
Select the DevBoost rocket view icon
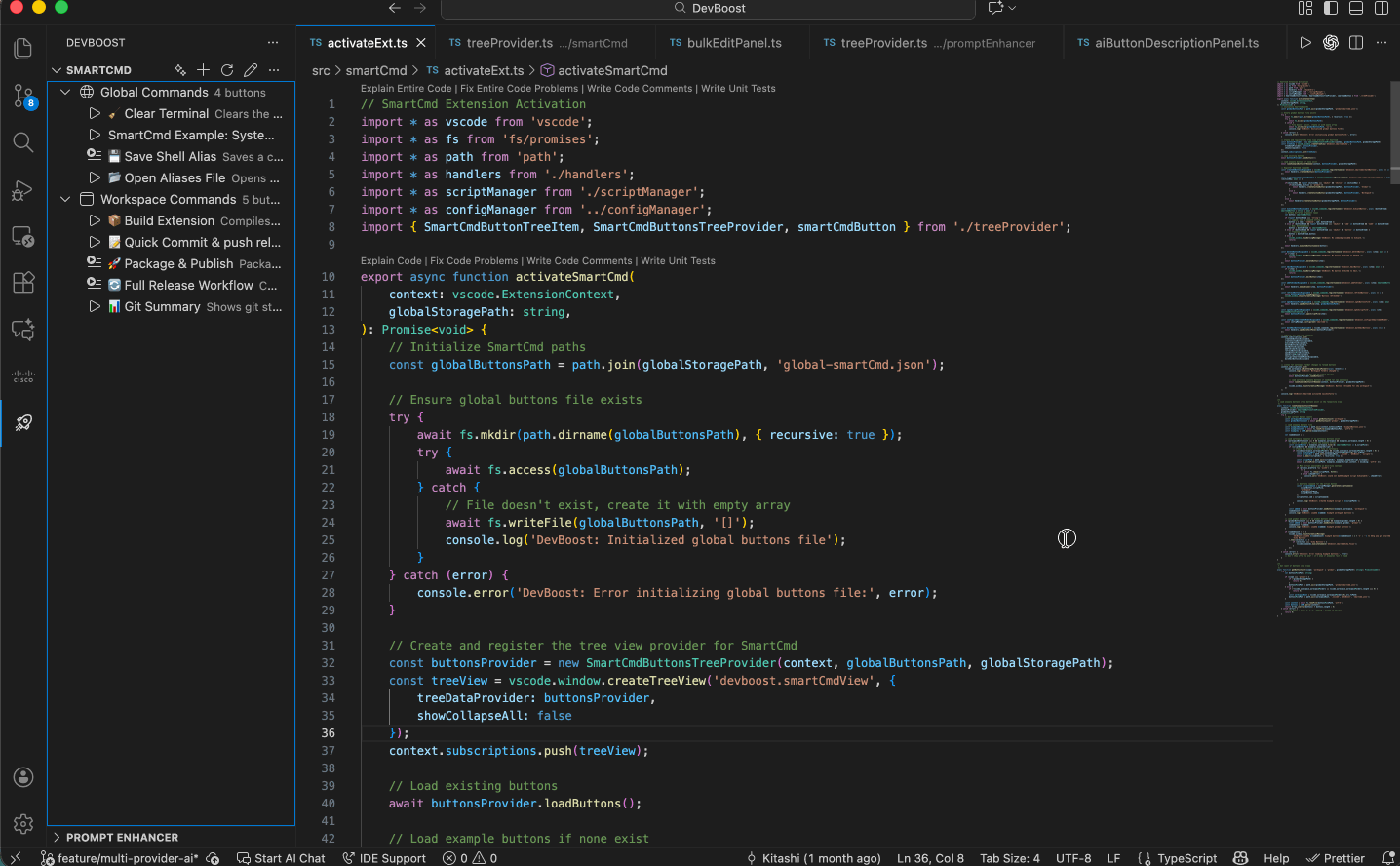pos(23,422)
